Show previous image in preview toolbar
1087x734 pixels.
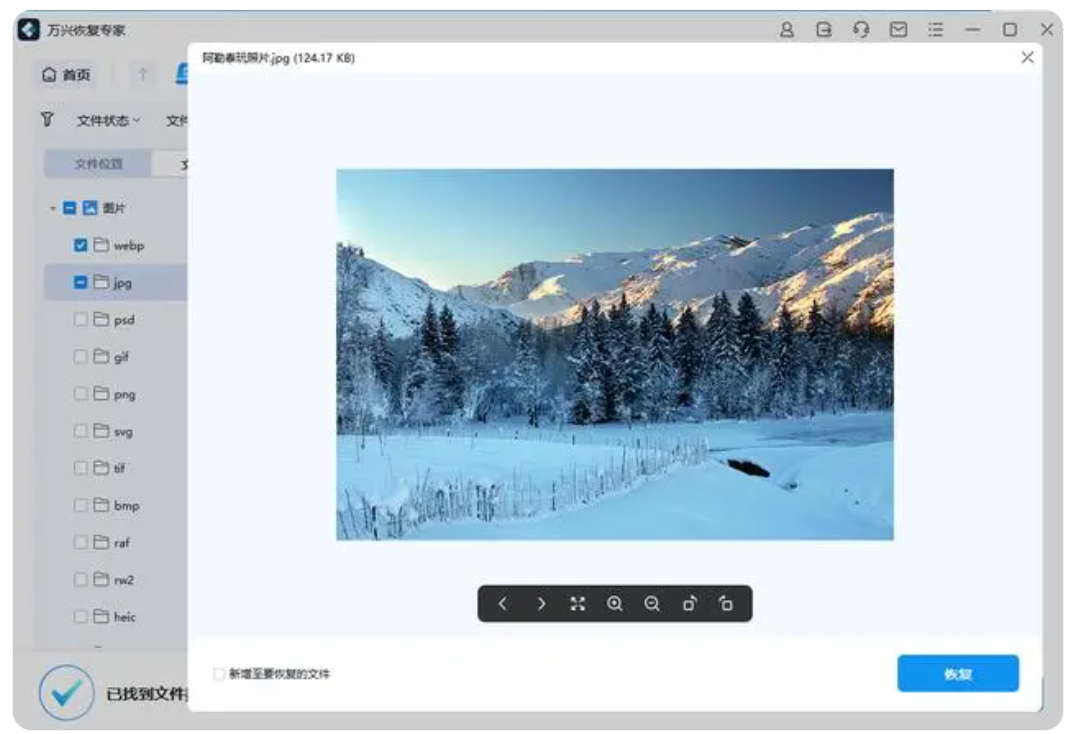pyautogui.click(x=503, y=604)
